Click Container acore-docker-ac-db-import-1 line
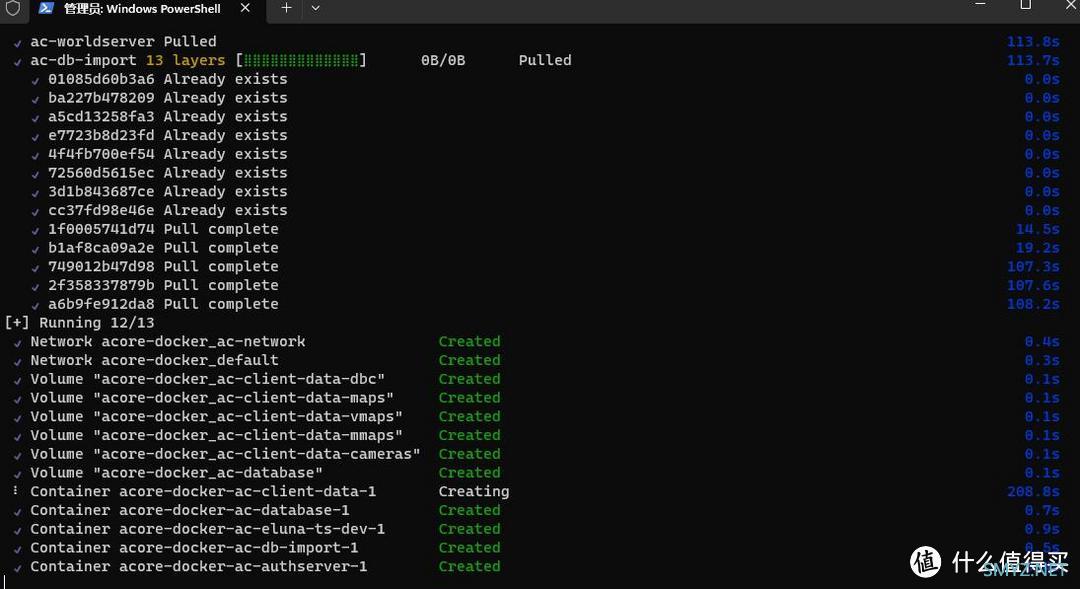 click(194, 547)
